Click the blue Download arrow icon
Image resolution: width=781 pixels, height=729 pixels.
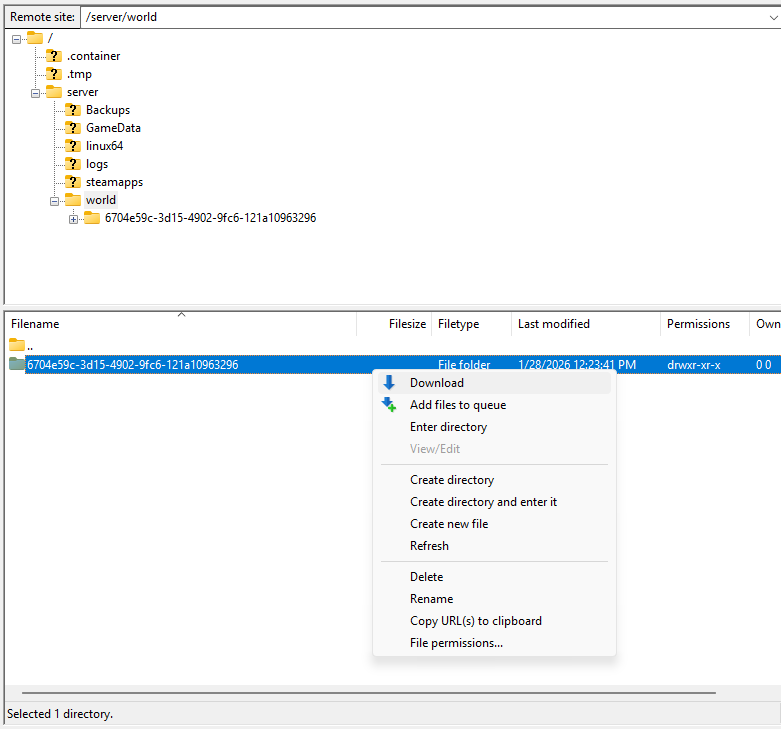[x=389, y=383]
